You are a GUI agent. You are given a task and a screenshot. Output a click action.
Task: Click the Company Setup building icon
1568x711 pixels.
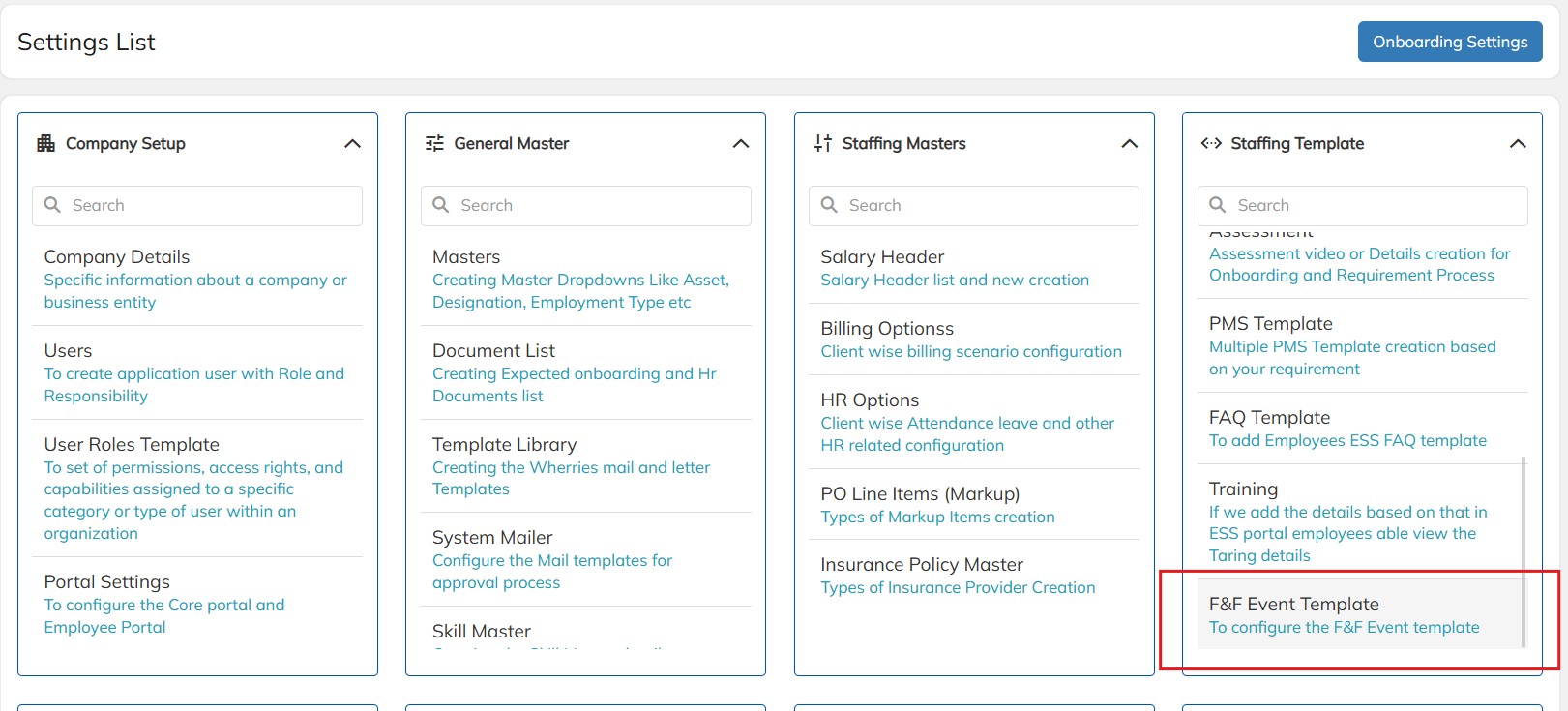point(45,144)
